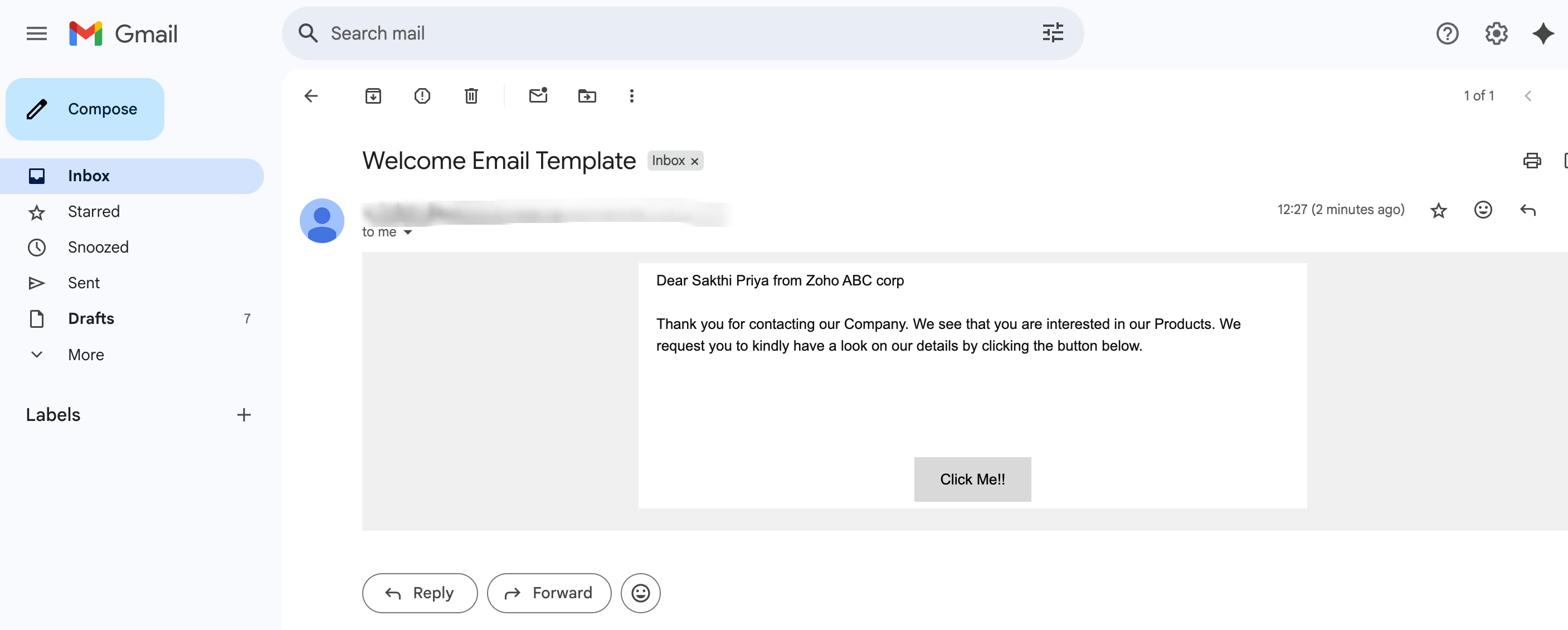Toggle the main menu hamburger

pos(37,33)
